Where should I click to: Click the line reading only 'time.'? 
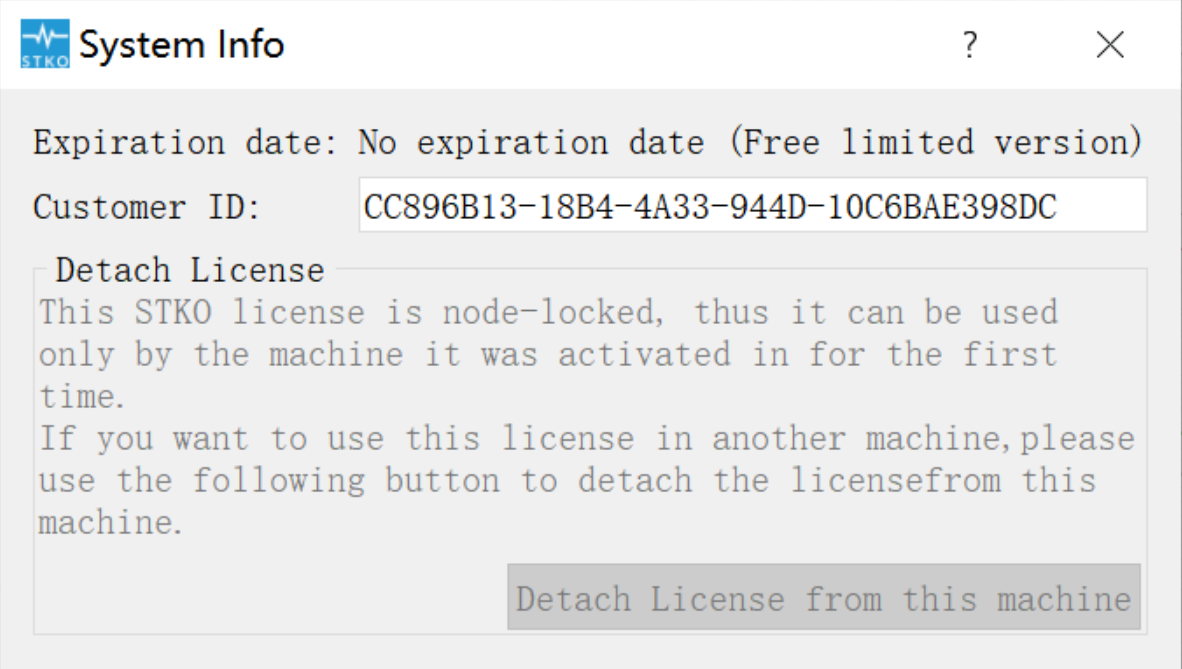click(x=81, y=396)
